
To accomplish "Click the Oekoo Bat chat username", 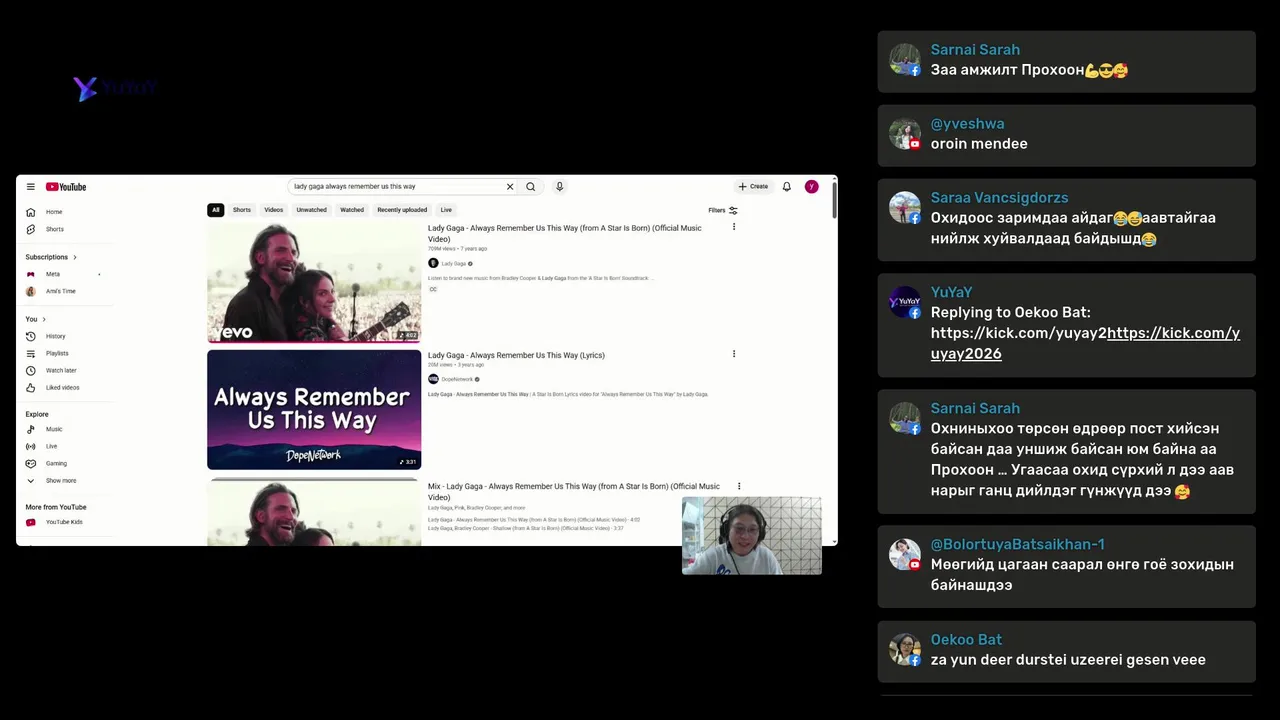I will tap(966, 640).
